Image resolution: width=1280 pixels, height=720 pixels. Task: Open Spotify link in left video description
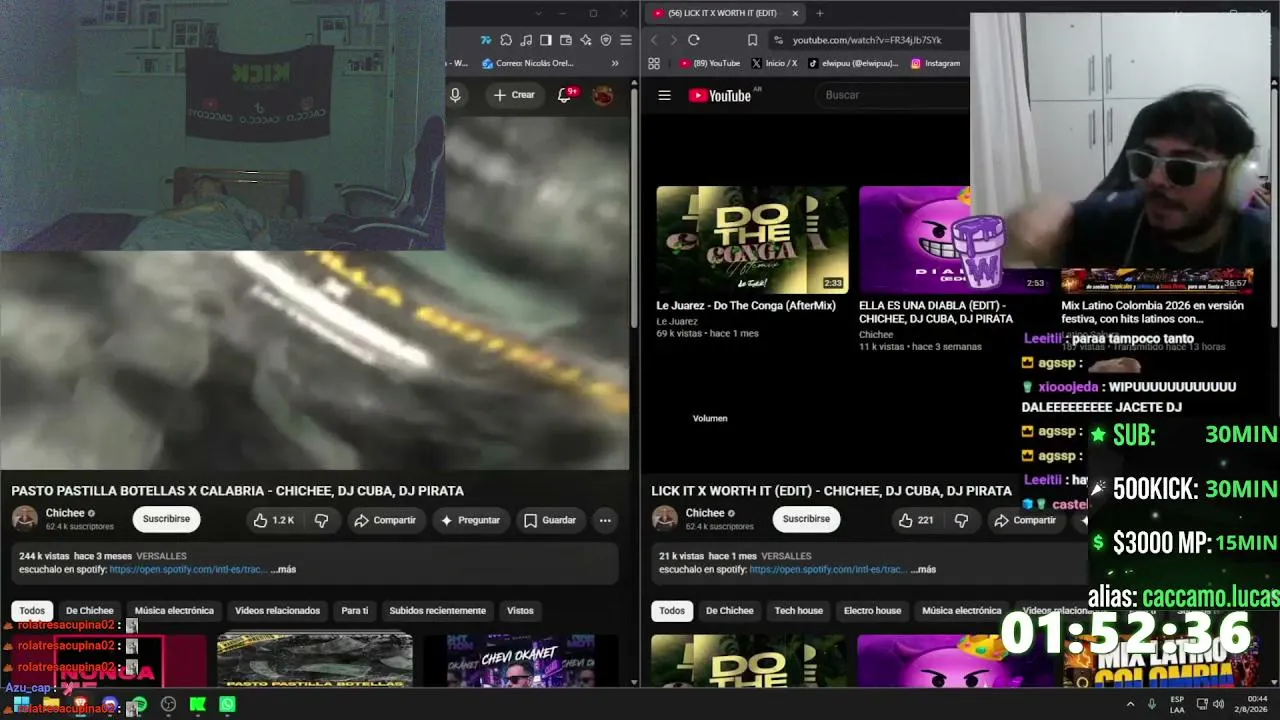[187, 569]
